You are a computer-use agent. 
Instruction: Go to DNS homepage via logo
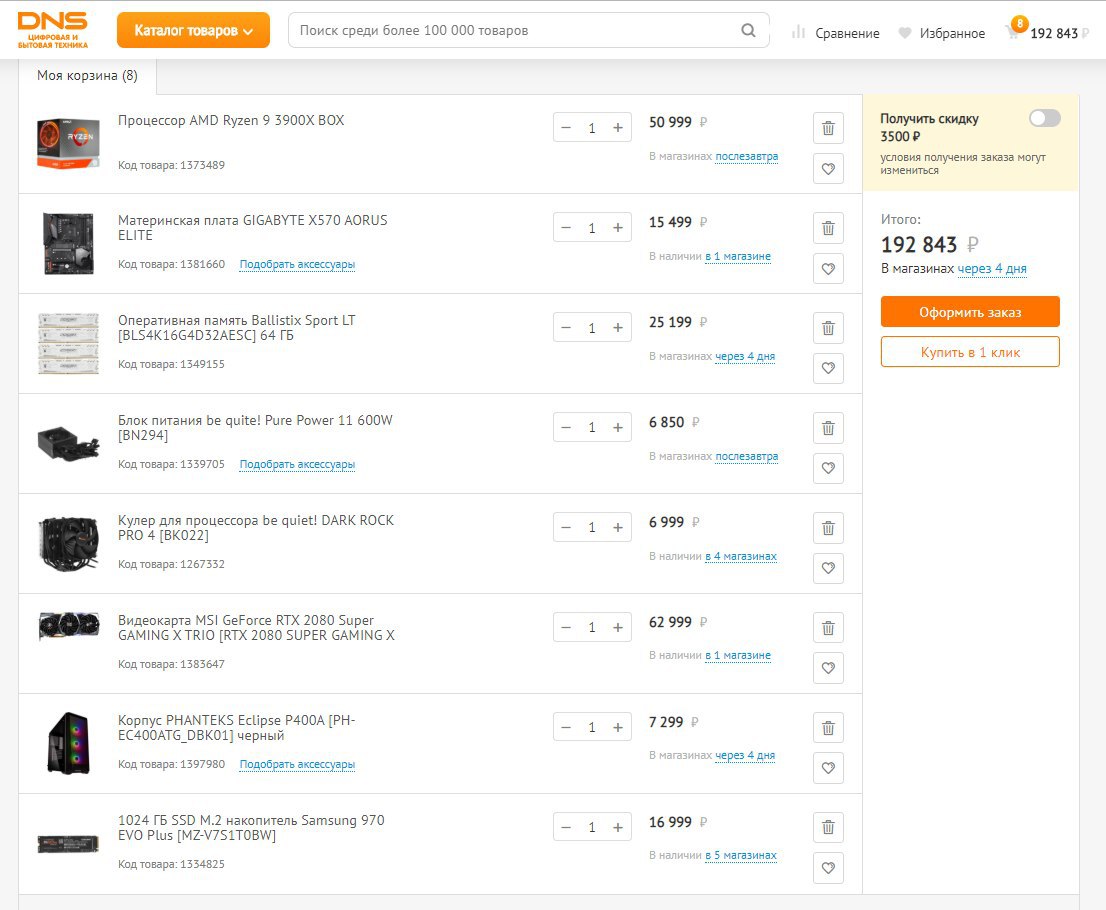[x=53, y=30]
